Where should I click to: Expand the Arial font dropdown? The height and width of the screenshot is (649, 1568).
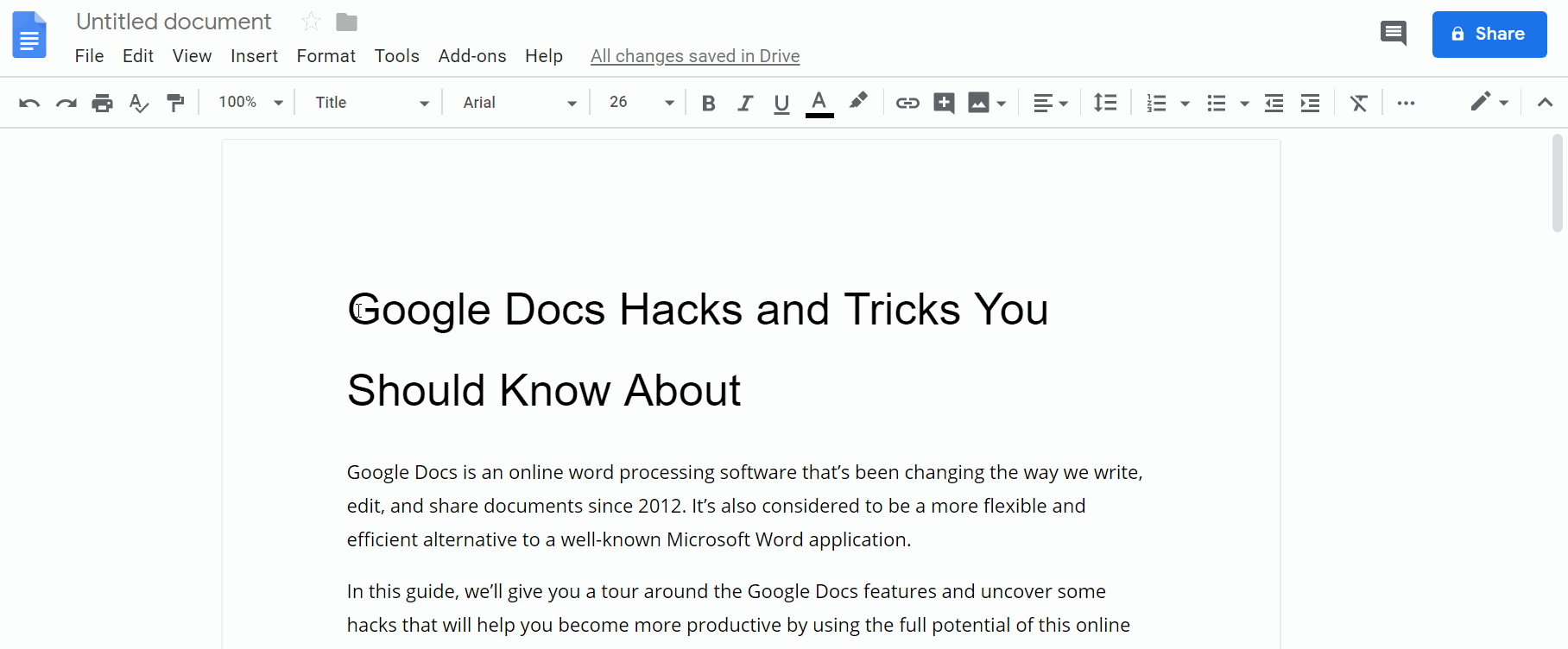(519, 103)
